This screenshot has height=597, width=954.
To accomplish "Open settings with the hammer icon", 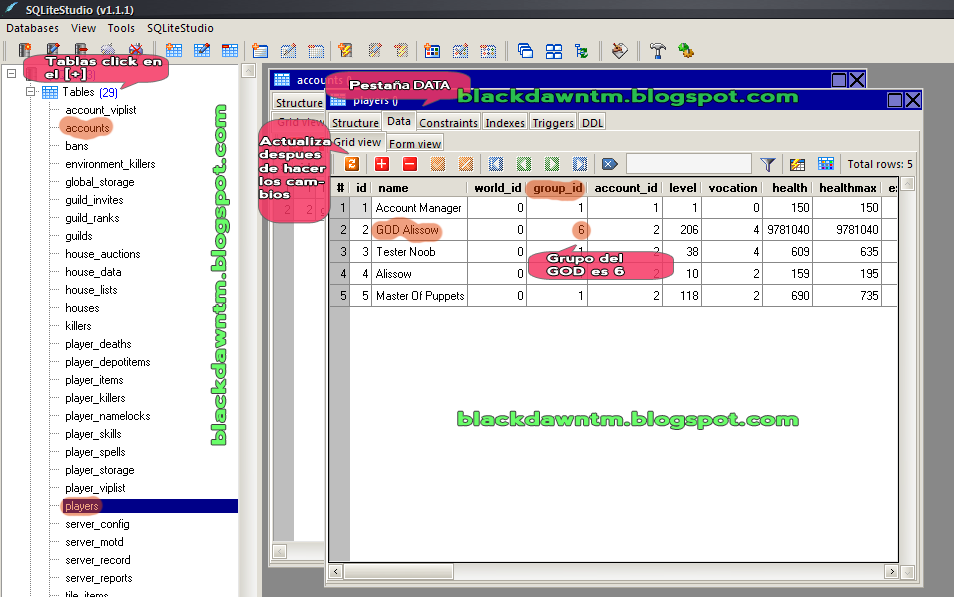I will (x=657, y=51).
